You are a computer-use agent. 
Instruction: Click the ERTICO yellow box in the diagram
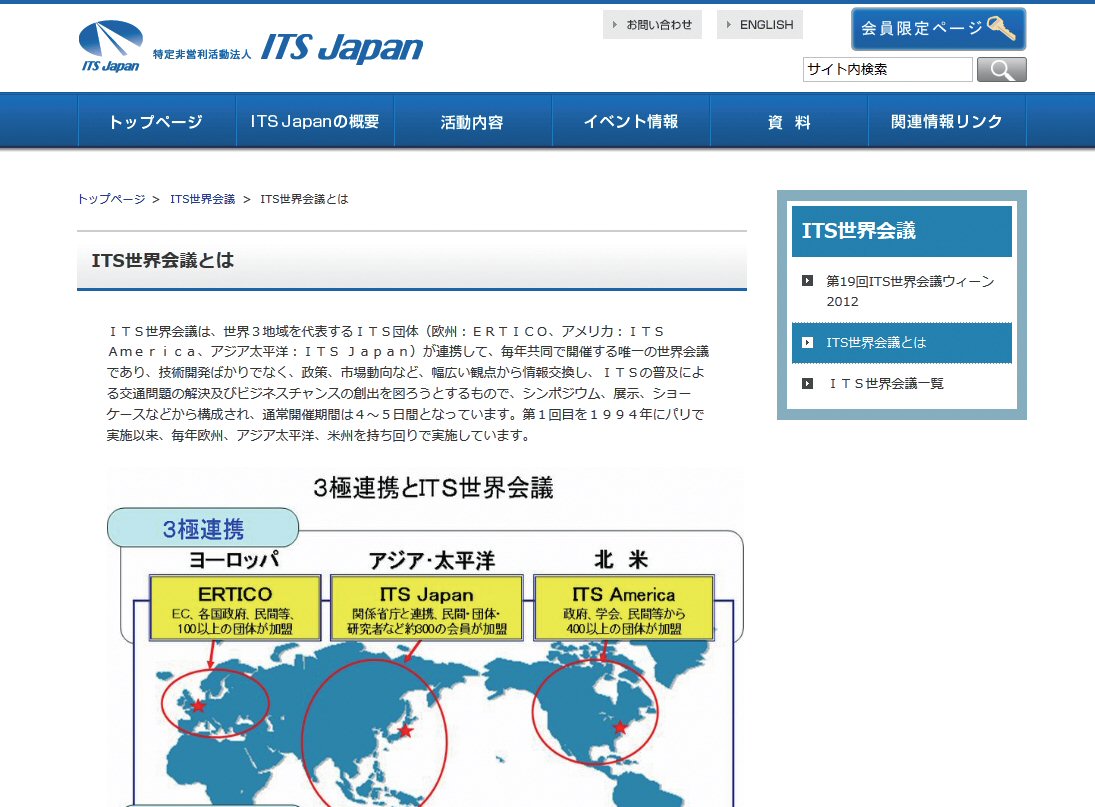click(235, 608)
